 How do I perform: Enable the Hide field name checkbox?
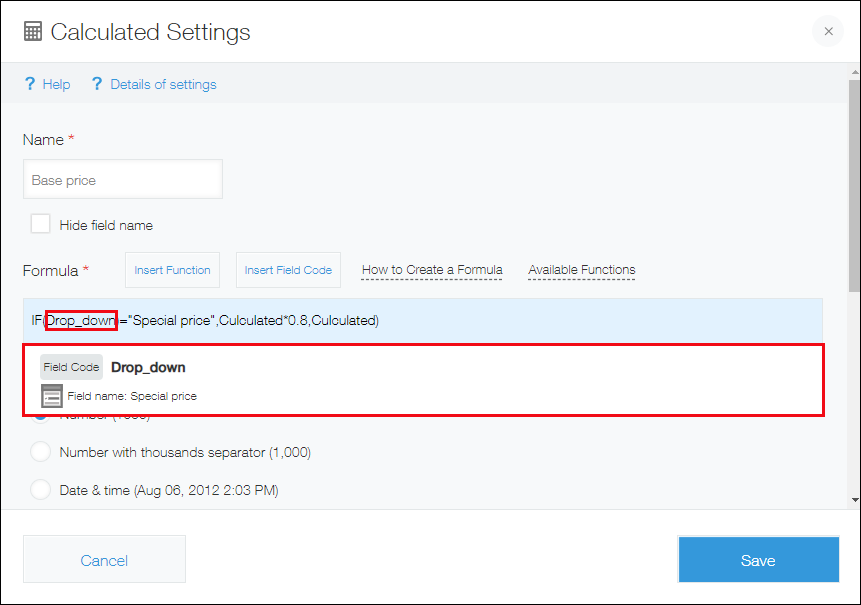[40, 224]
